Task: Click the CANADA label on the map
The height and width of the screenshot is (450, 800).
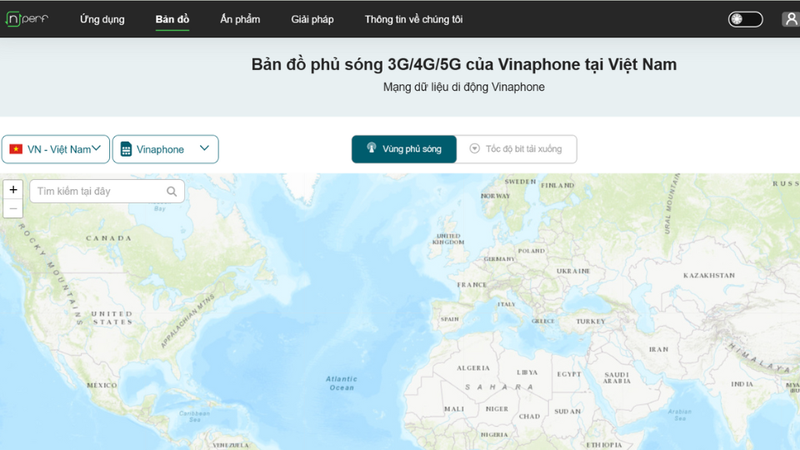Action: tap(109, 238)
